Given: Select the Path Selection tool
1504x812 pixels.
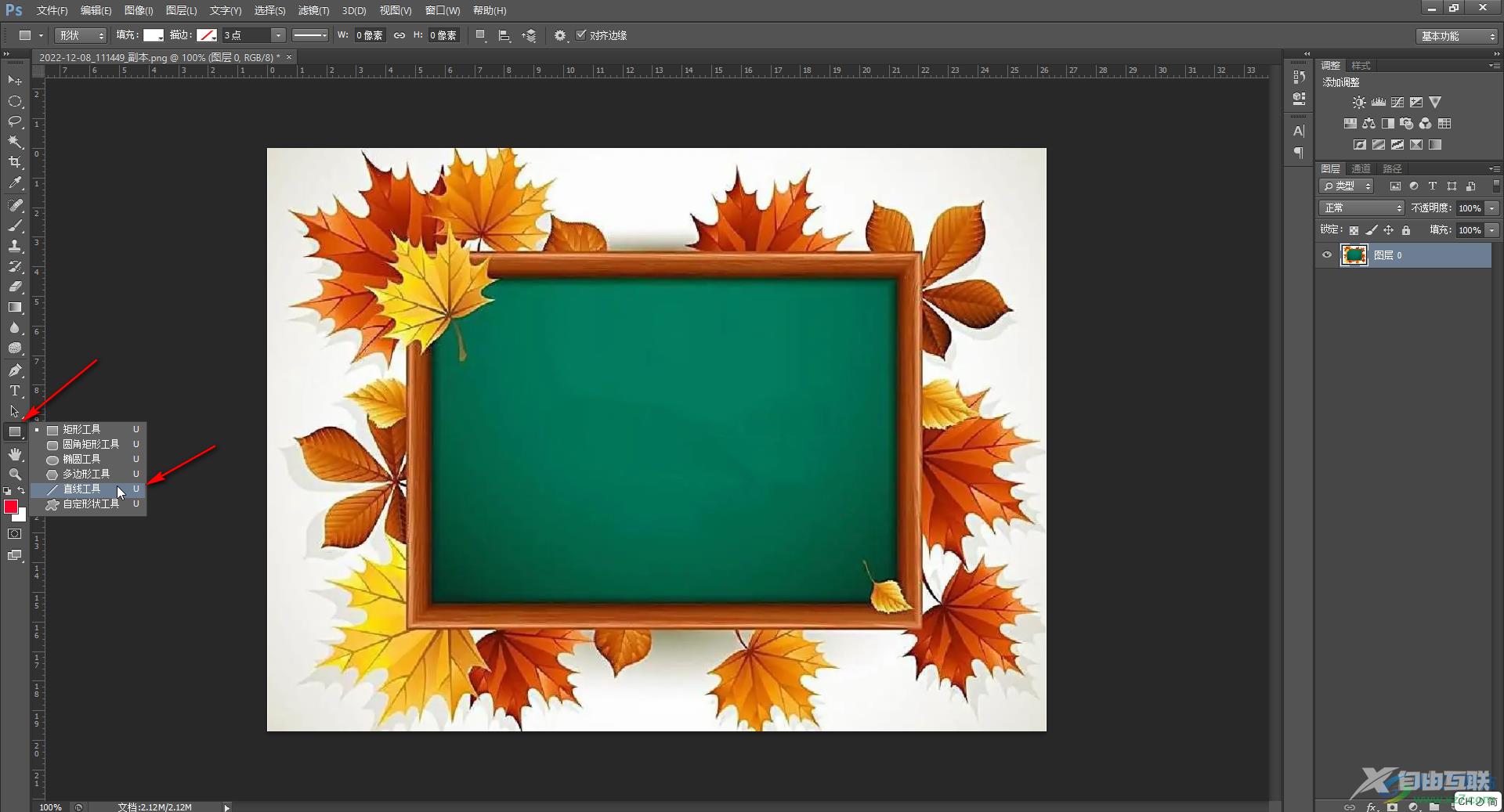Looking at the screenshot, I should (x=15, y=410).
